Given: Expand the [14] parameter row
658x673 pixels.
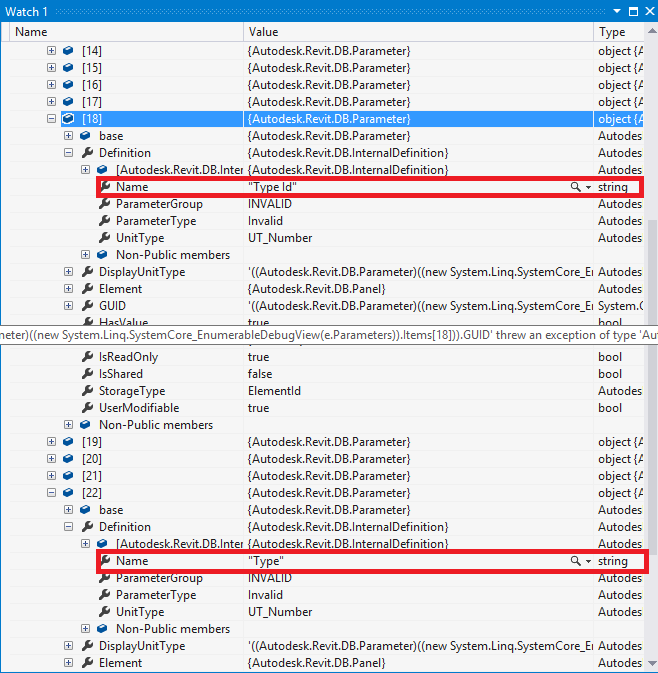Looking at the screenshot, I should [51, 51].
